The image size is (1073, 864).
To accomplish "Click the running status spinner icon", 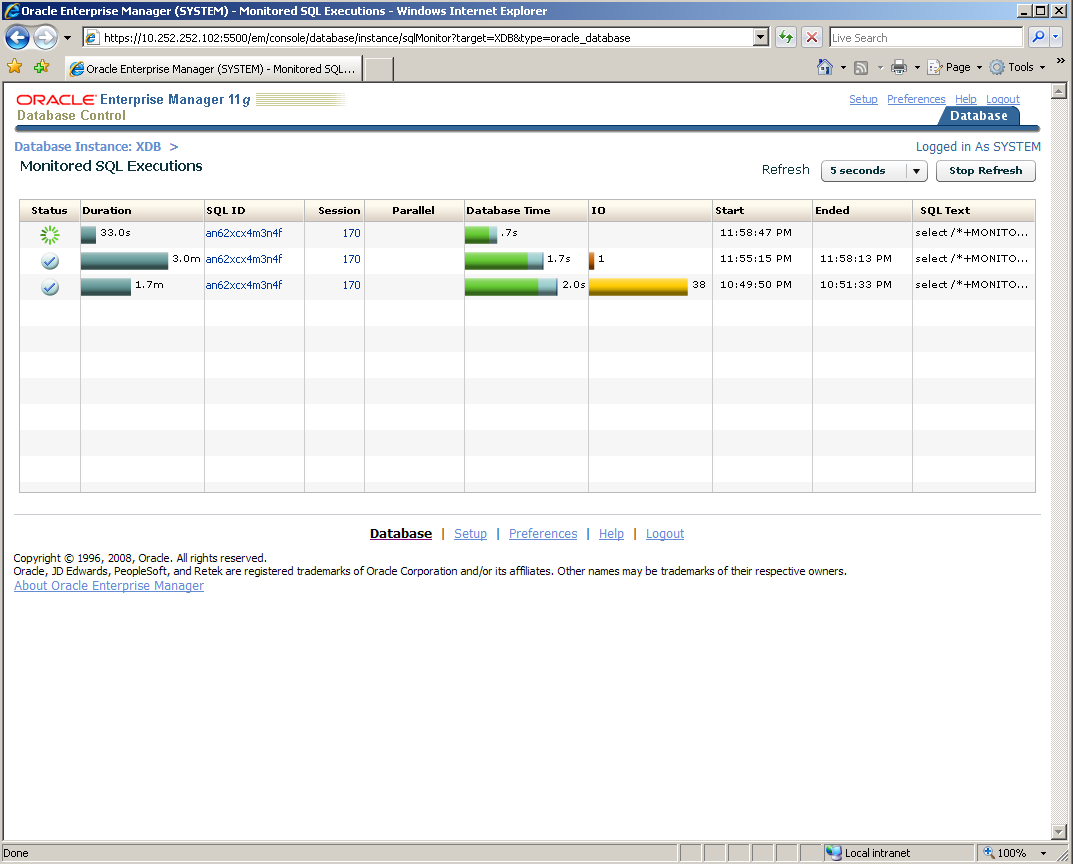I will (49, 235).
